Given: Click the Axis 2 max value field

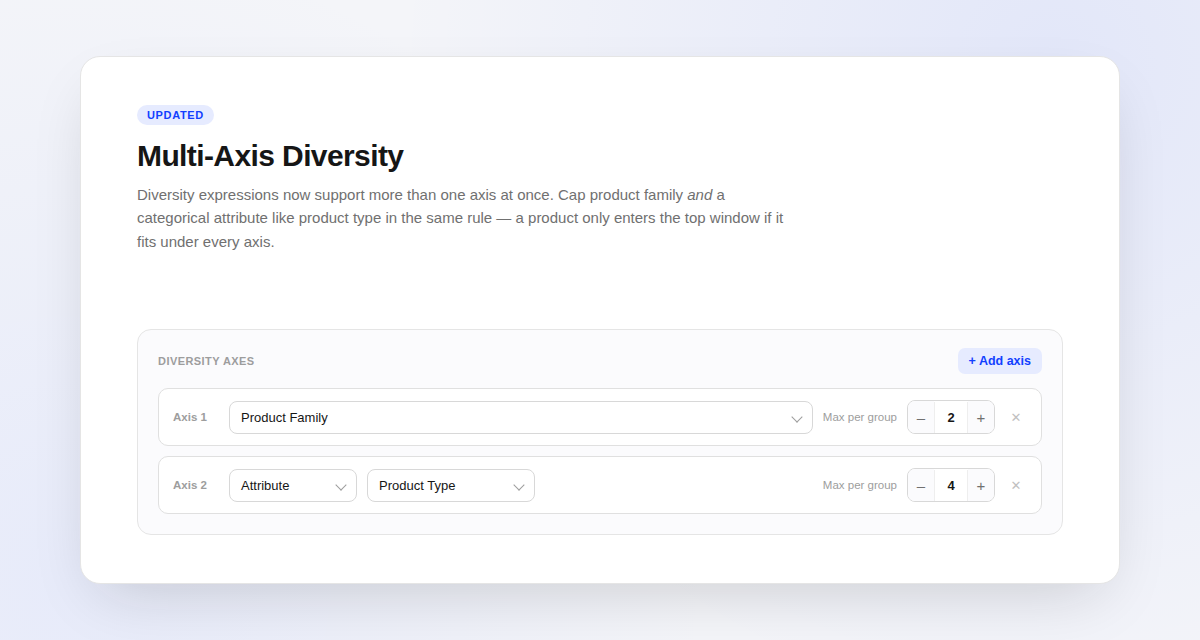Looking at the screenshot, I should 951,486.
